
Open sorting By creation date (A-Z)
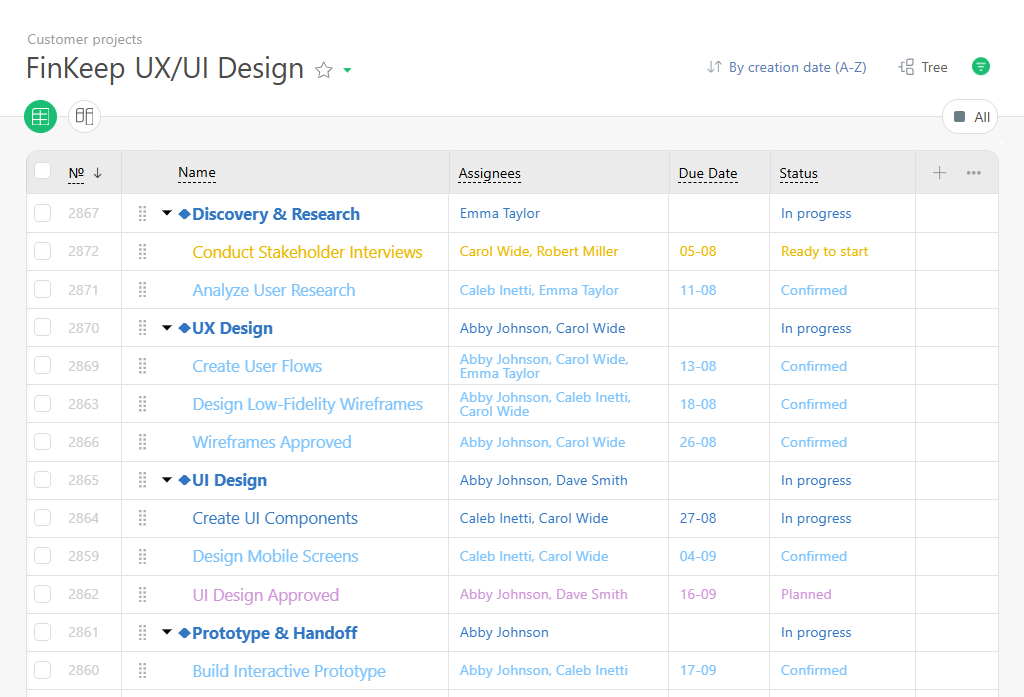[x=787, y=67]
